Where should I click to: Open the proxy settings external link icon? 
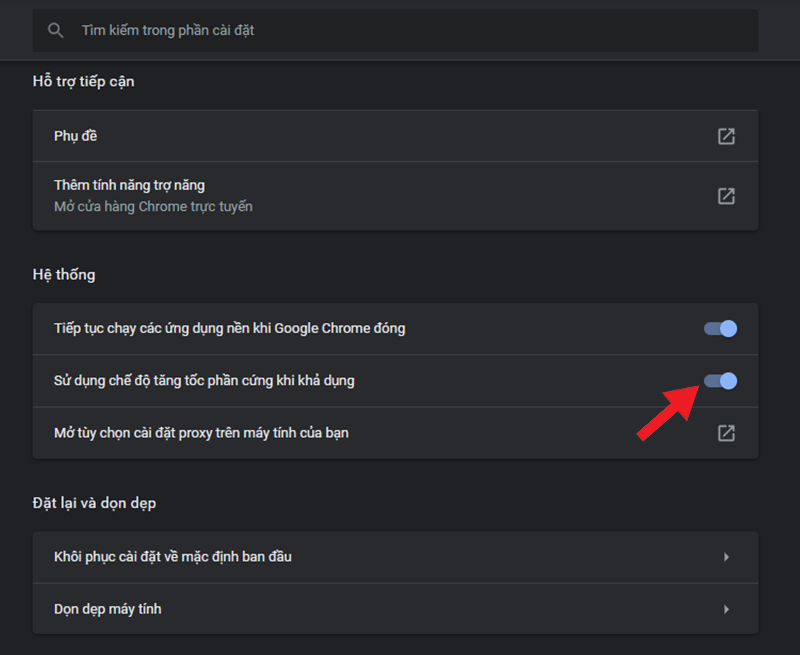click(726, 433)
